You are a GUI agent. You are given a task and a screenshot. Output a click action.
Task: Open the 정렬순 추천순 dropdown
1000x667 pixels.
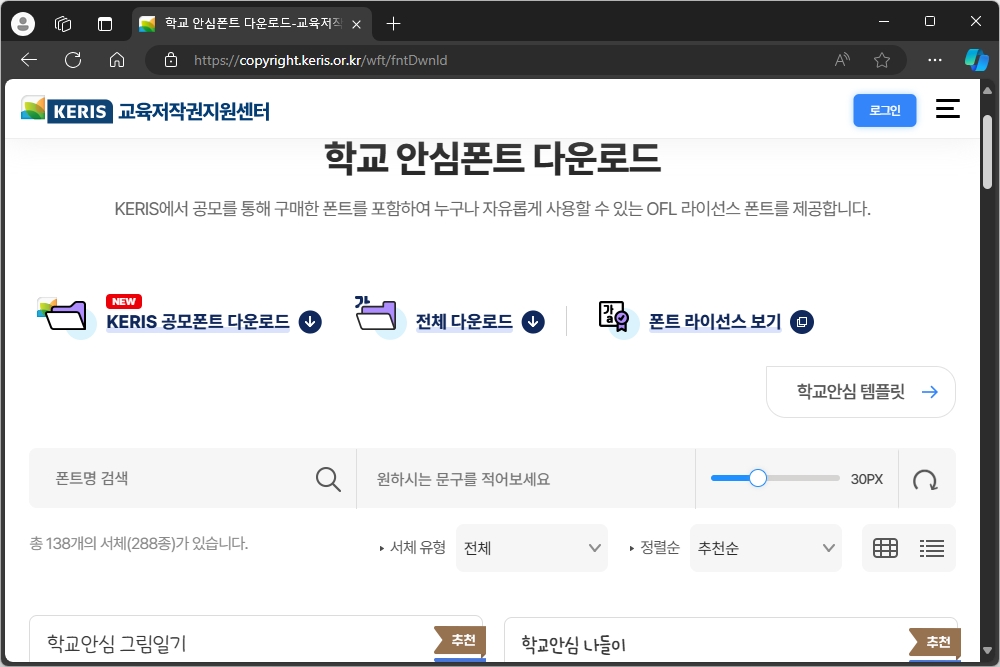(766, 548)
